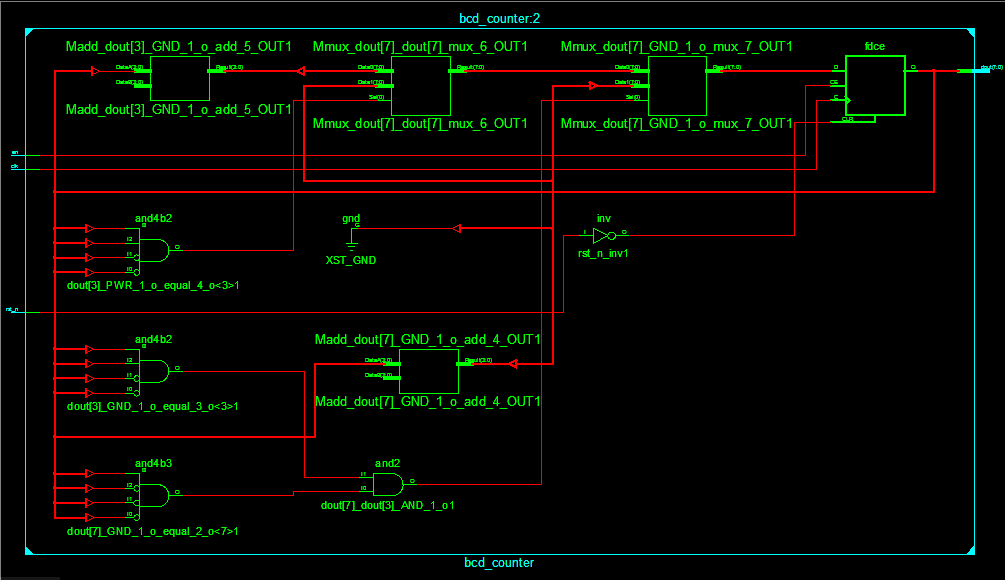This screenshot has width=1005, height=580.
Task: Select the fdce flip-flop block
Action: pos(875,85)
